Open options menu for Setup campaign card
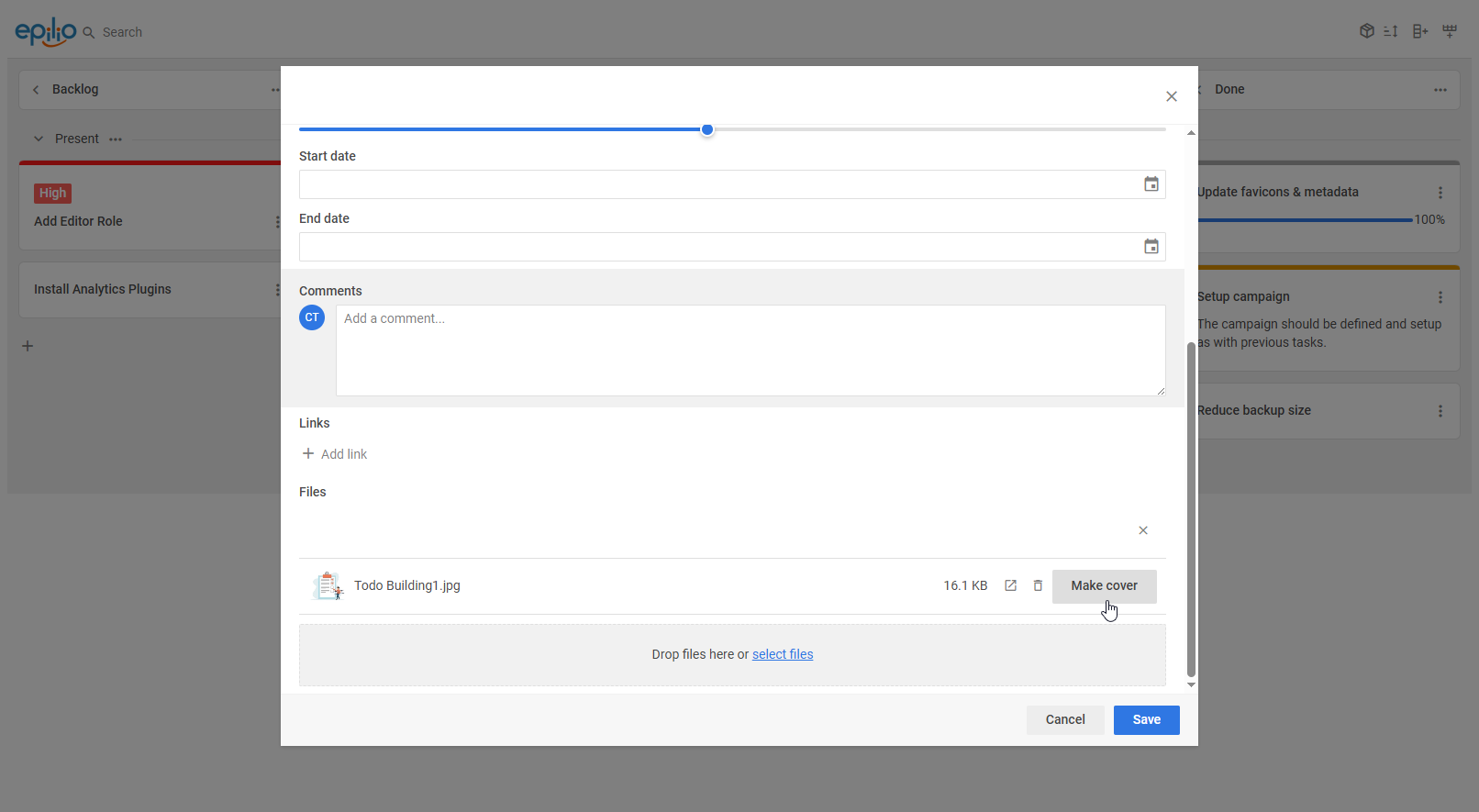Screen dimensions: 1479x812 pos(1440,297)
